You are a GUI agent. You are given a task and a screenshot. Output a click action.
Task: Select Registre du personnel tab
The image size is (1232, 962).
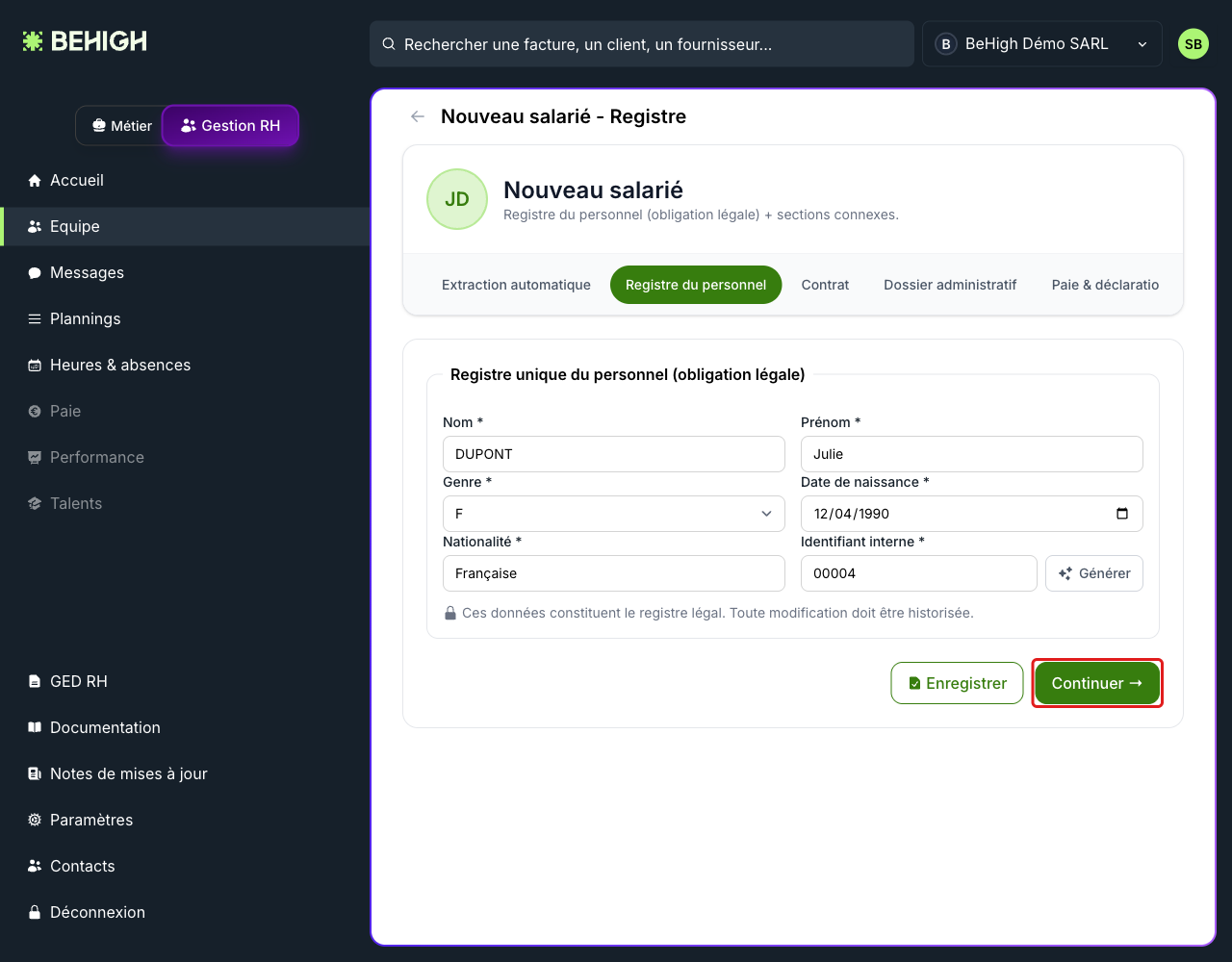tap(696, 285)
